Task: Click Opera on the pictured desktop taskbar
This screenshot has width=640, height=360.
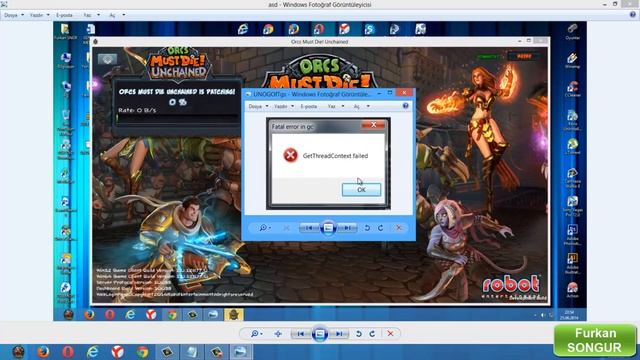Action: click(x=109, y=315)
